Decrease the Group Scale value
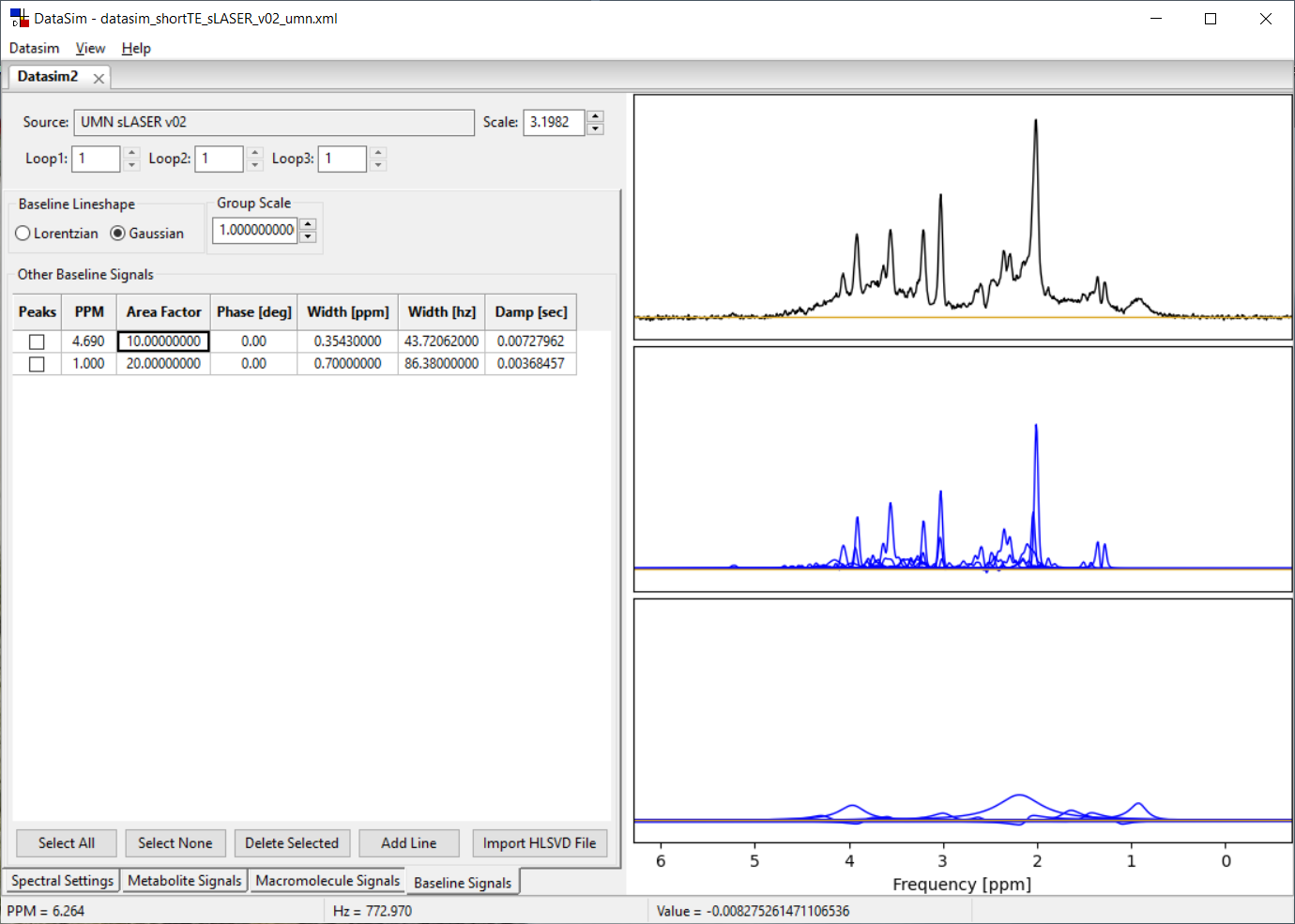 pos(308,236)
